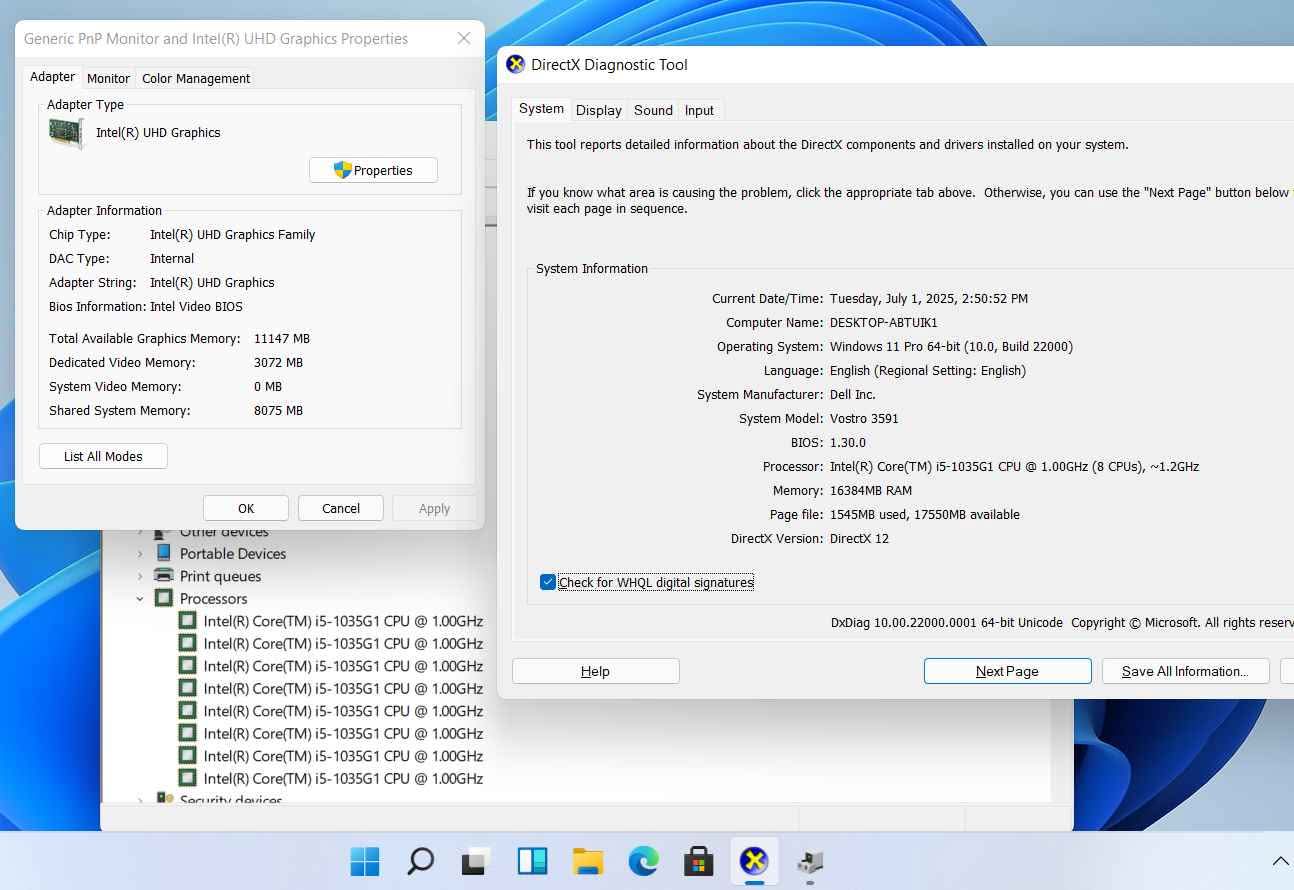Go to Next Page in DxDiag
Image resolution: width=1294 pixels, height=890 pixels.
(1007, 671)
